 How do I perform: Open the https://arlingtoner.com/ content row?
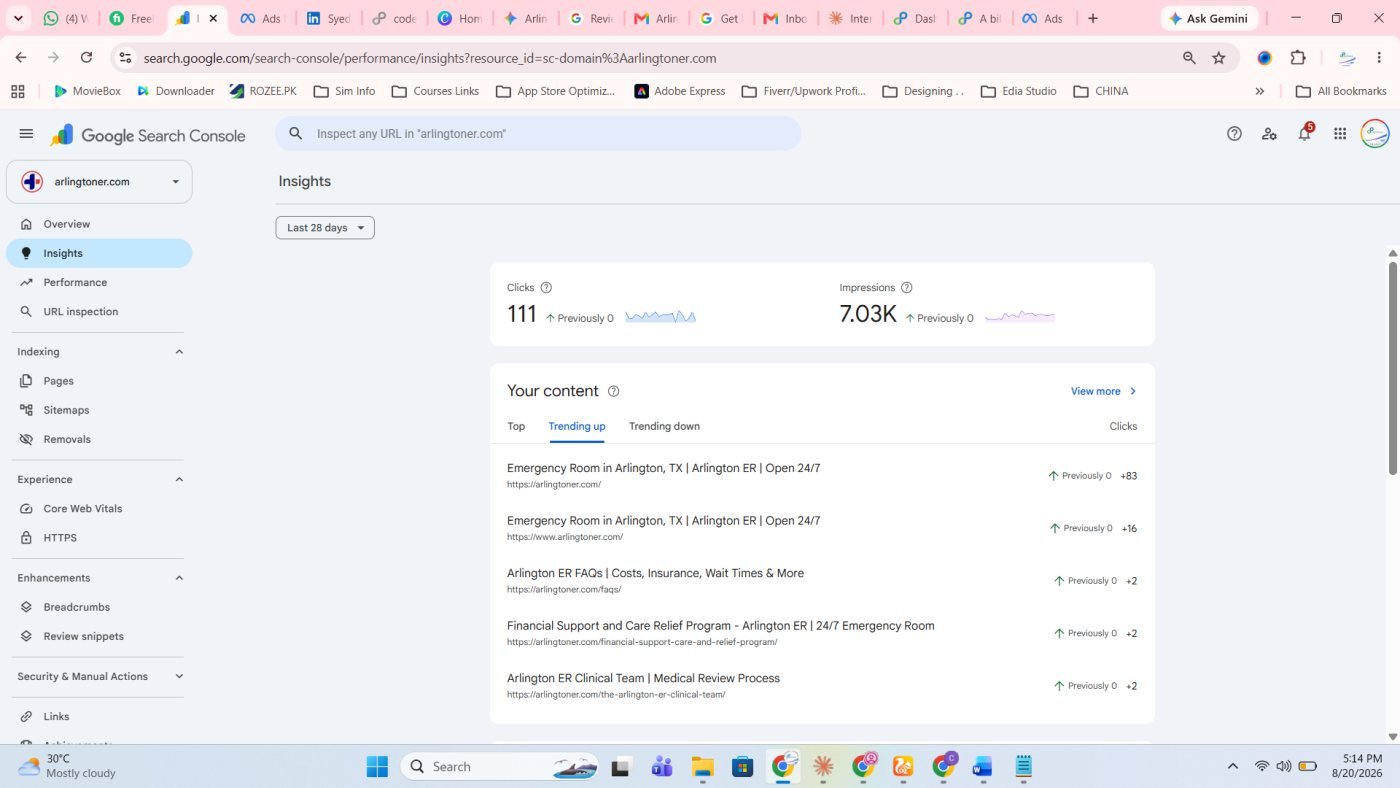[x=822, y=476]
